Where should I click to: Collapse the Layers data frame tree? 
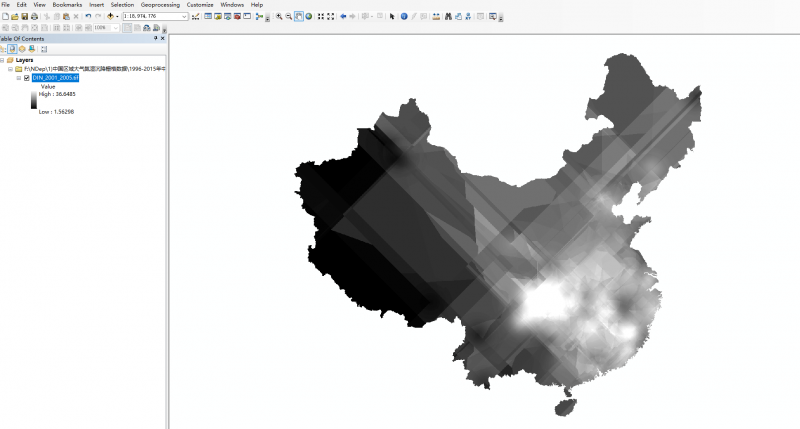(x=3, y=60)
